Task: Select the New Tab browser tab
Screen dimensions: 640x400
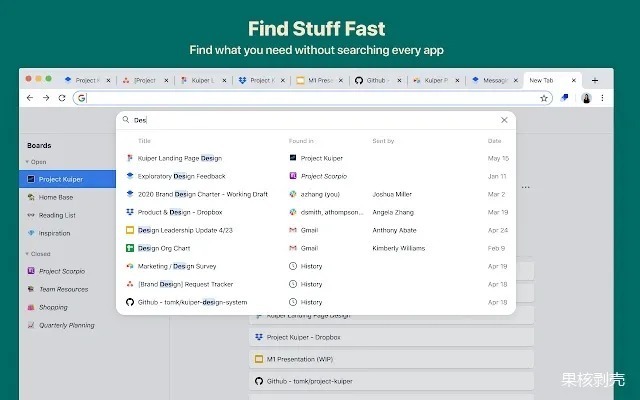Action: pyautogui.click(x=553, y=80)
